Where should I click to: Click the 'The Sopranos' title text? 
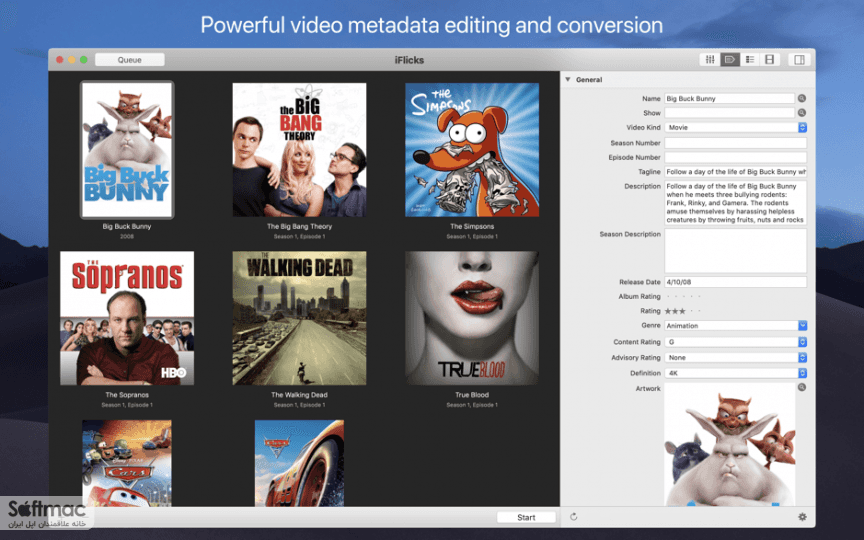click(x=127, y=395)
